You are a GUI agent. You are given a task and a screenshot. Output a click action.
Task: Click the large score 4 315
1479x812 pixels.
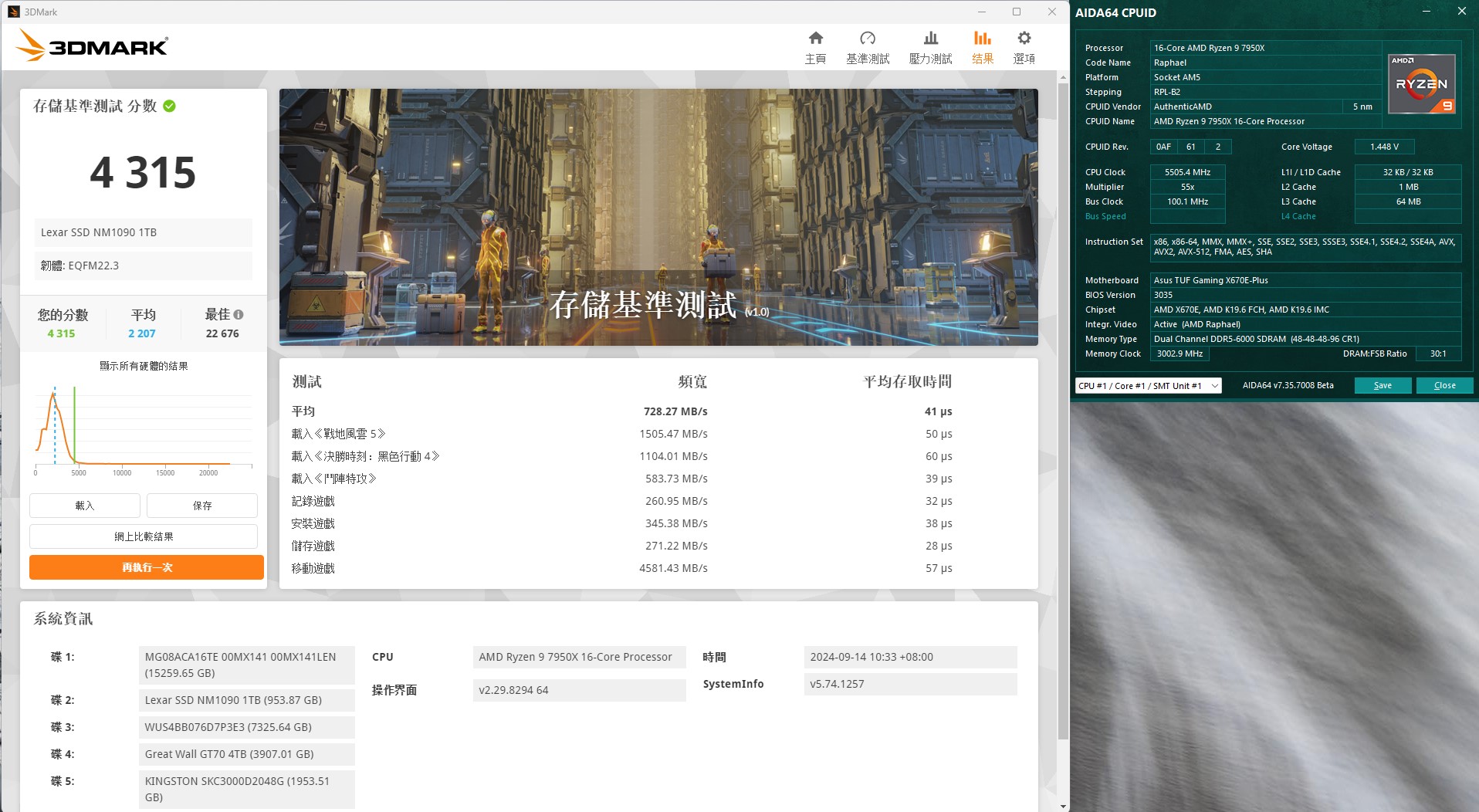coord(143,172)
